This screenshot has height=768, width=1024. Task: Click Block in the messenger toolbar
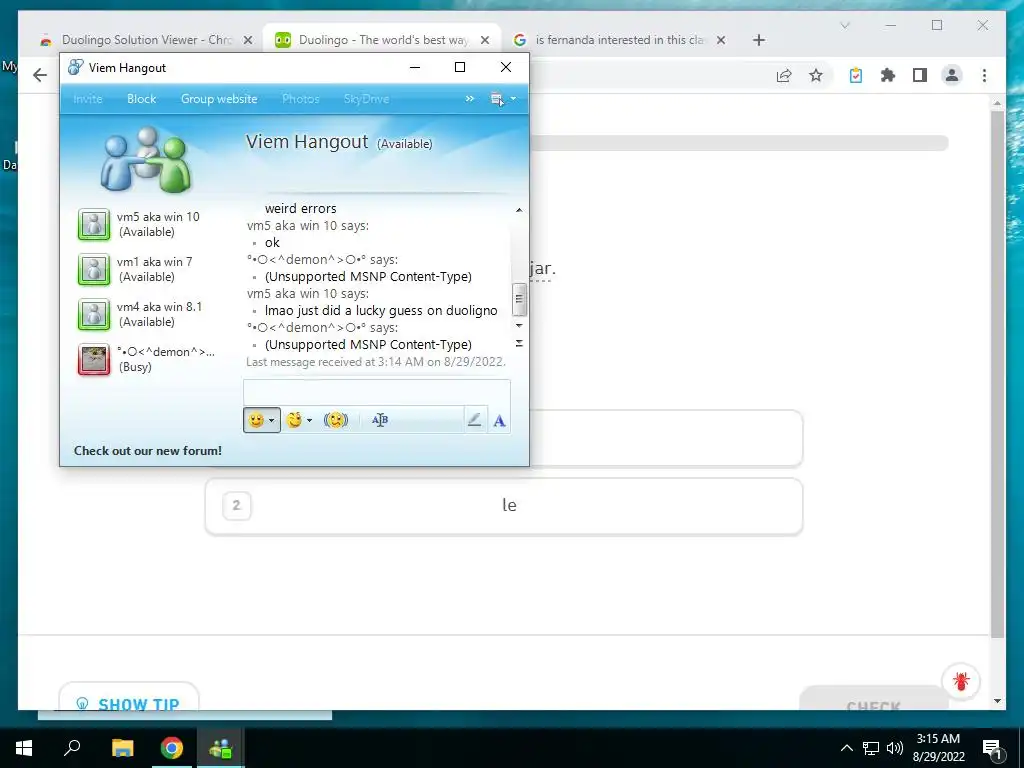(142, 99)
